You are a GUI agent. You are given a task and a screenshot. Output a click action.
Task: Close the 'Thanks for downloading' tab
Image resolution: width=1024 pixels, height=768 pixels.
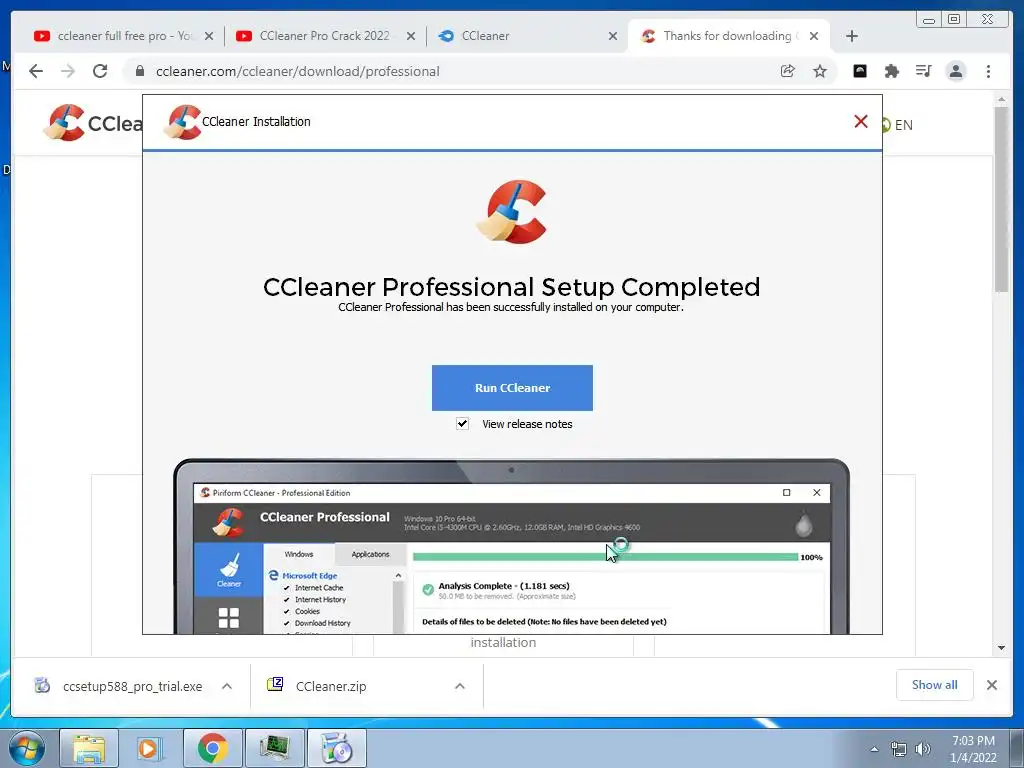814,37
